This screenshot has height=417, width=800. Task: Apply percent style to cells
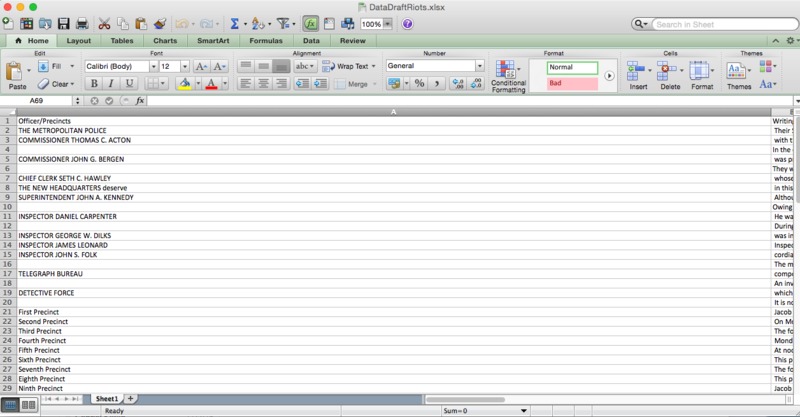coord(419,83)
